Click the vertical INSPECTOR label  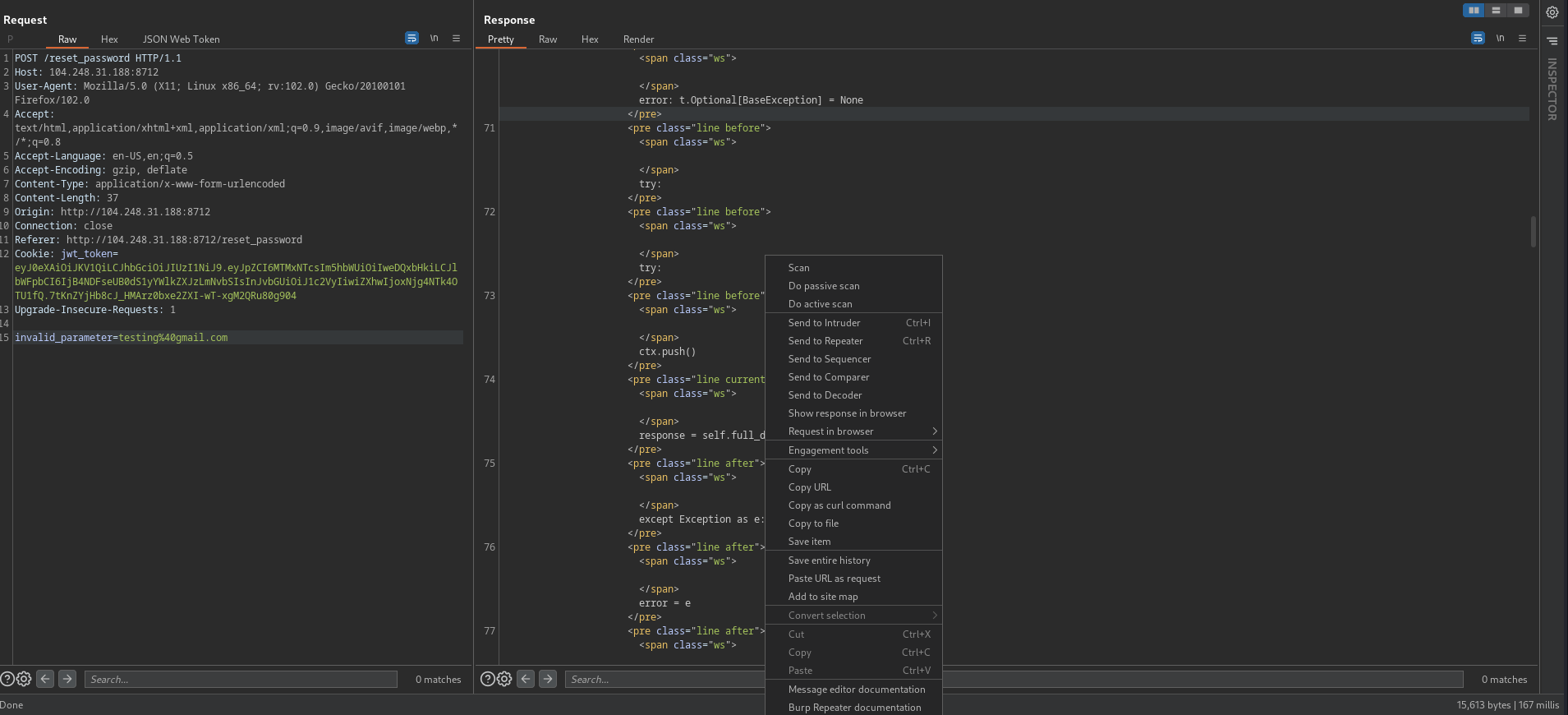[x=1552, y=89]
